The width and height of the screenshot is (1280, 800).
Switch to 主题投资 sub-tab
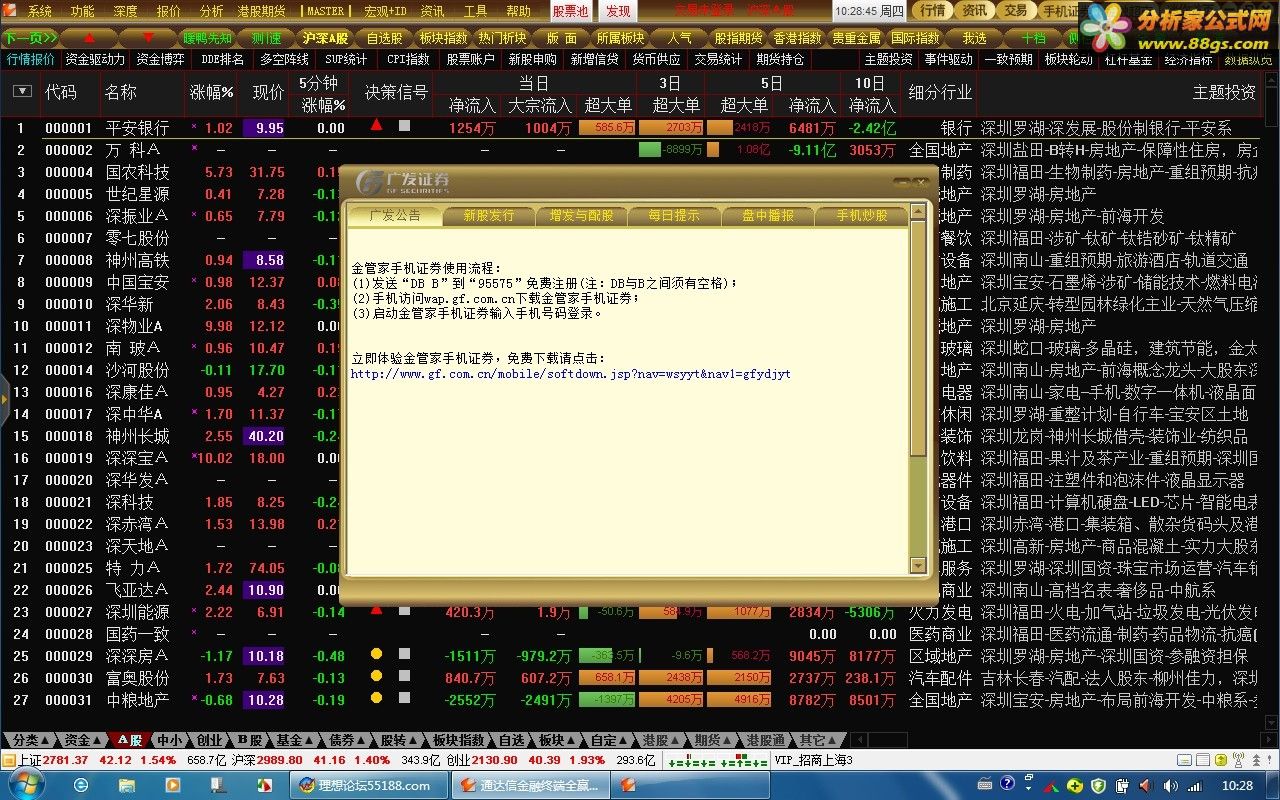pyautogui.click(x=888, y=59)
